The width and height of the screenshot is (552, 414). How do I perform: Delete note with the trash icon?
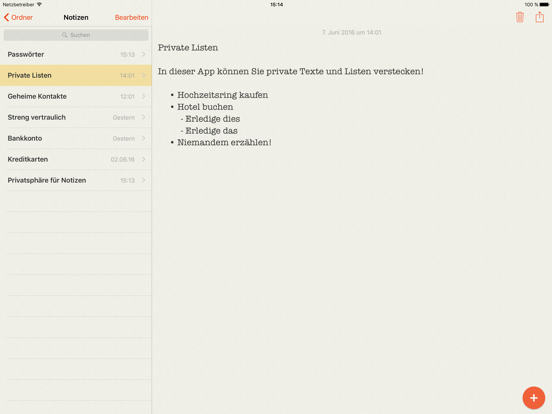[520, 17]
